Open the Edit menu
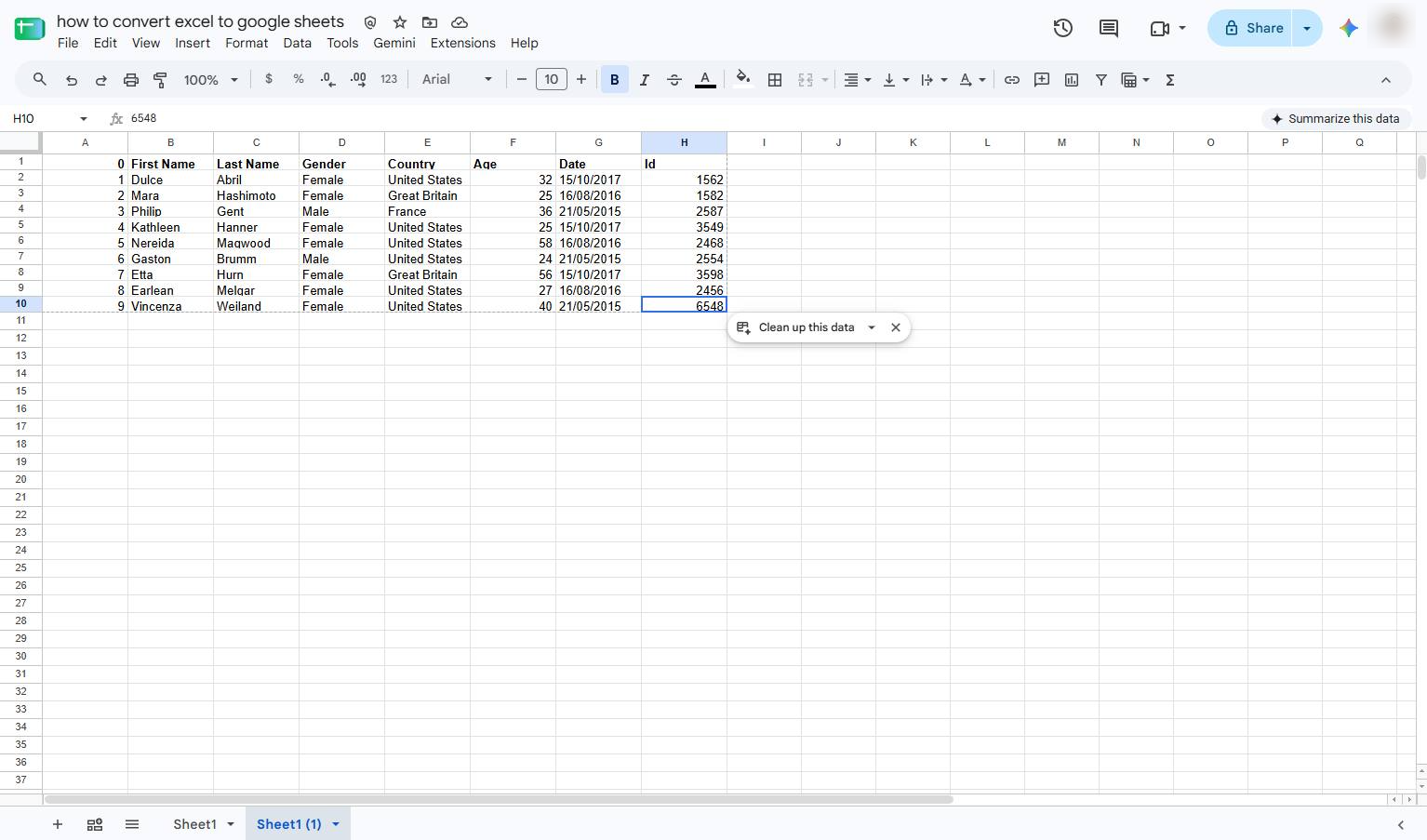 pos(105,43)
